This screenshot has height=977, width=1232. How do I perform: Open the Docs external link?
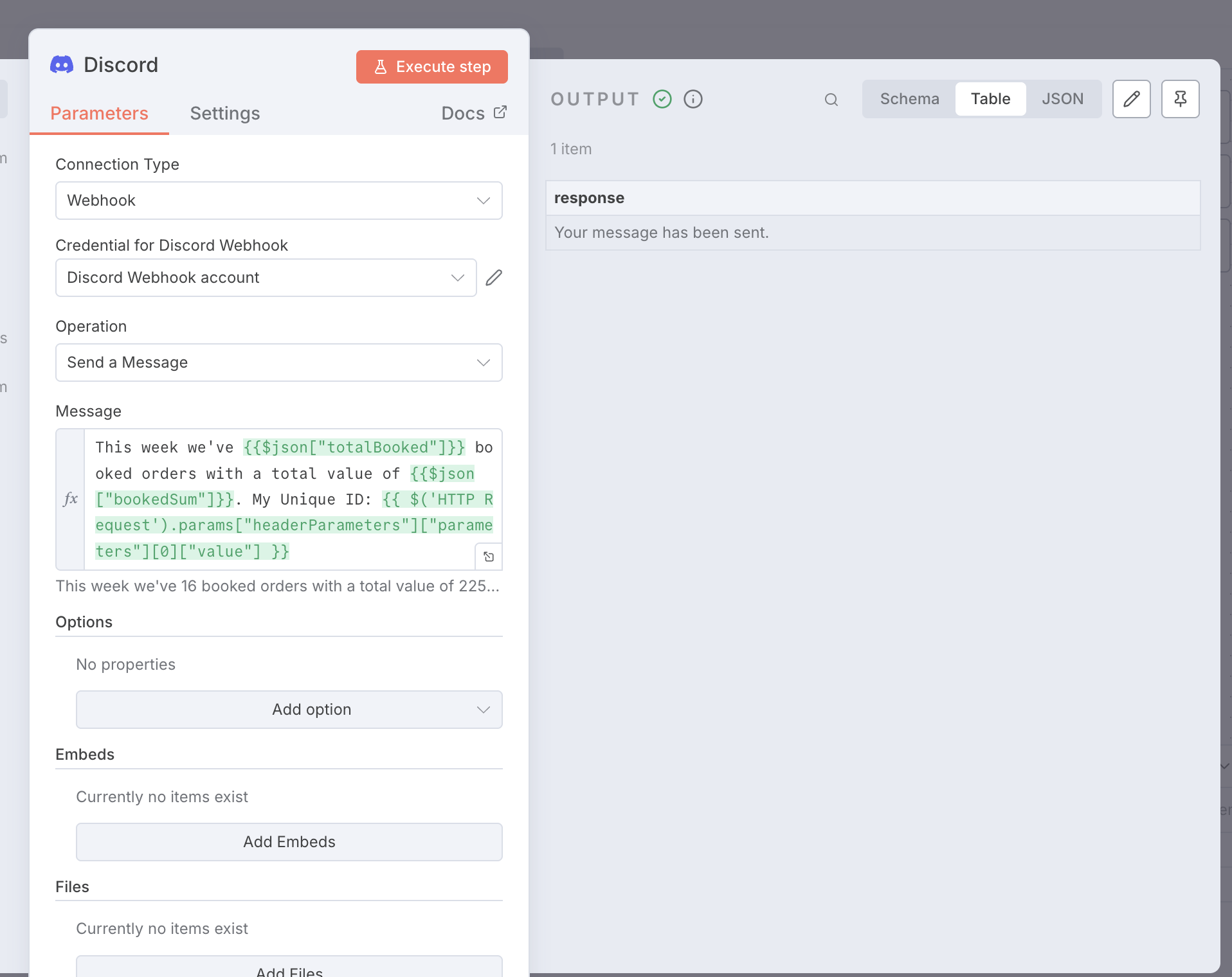474,113
